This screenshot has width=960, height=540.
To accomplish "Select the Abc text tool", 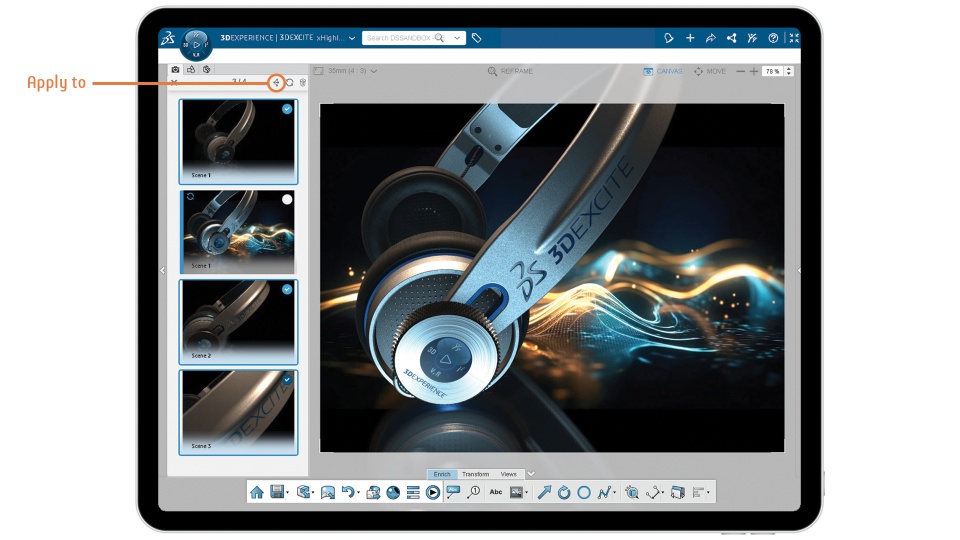I will point(496,492).
